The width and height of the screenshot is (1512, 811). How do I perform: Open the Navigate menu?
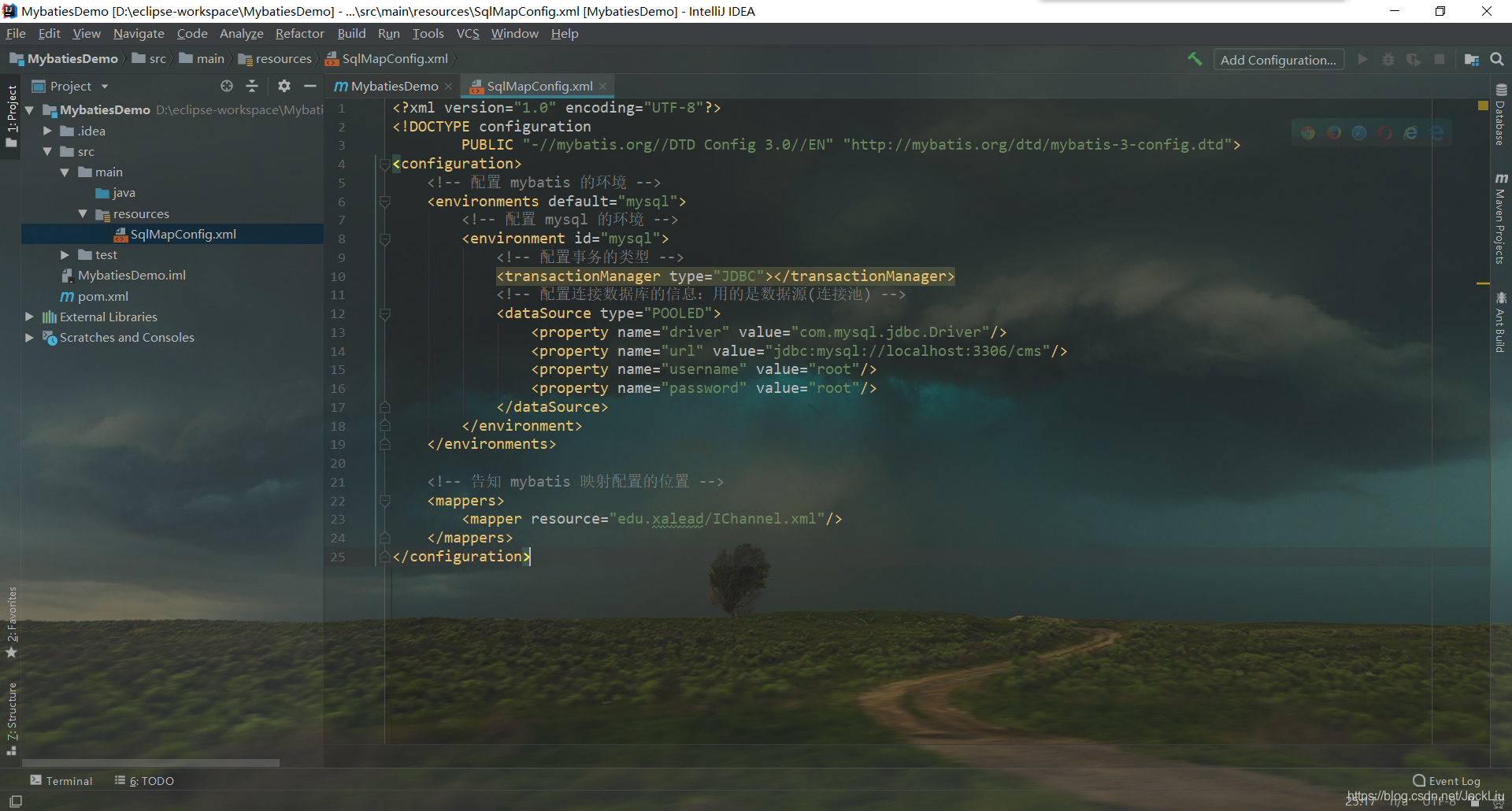[x=139, y=33]
